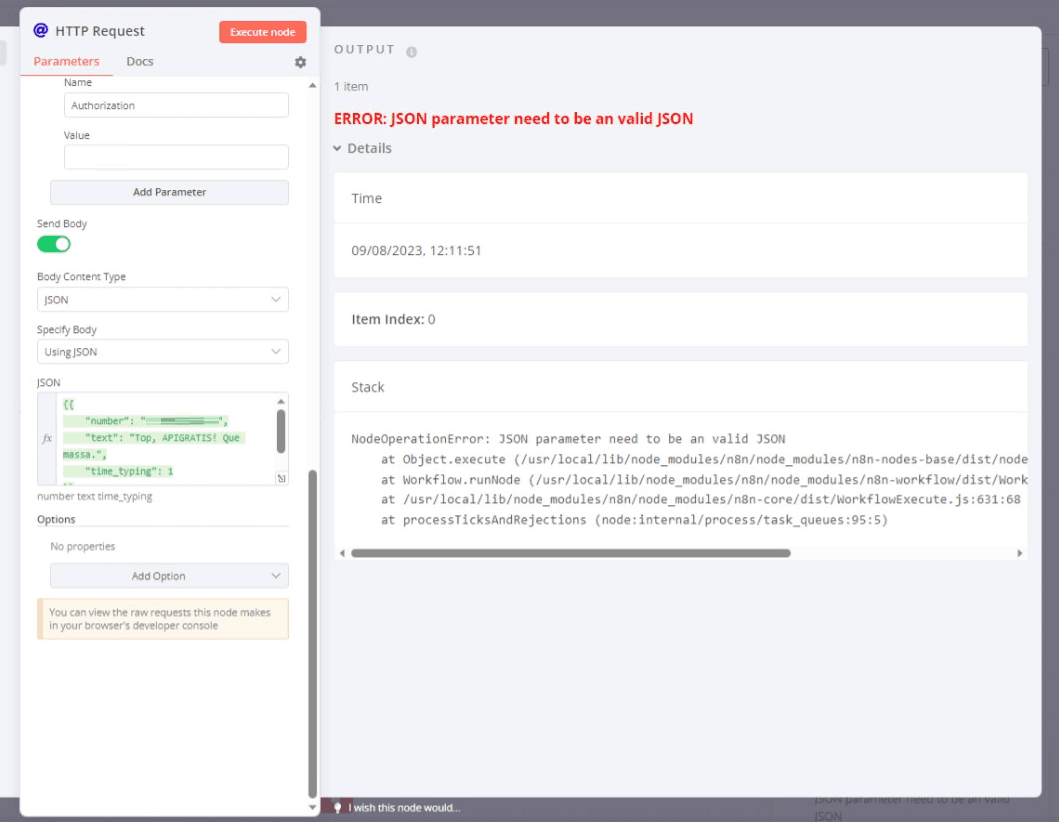
Task: Click the empty Value input field
Action: [x=176, y=157]
